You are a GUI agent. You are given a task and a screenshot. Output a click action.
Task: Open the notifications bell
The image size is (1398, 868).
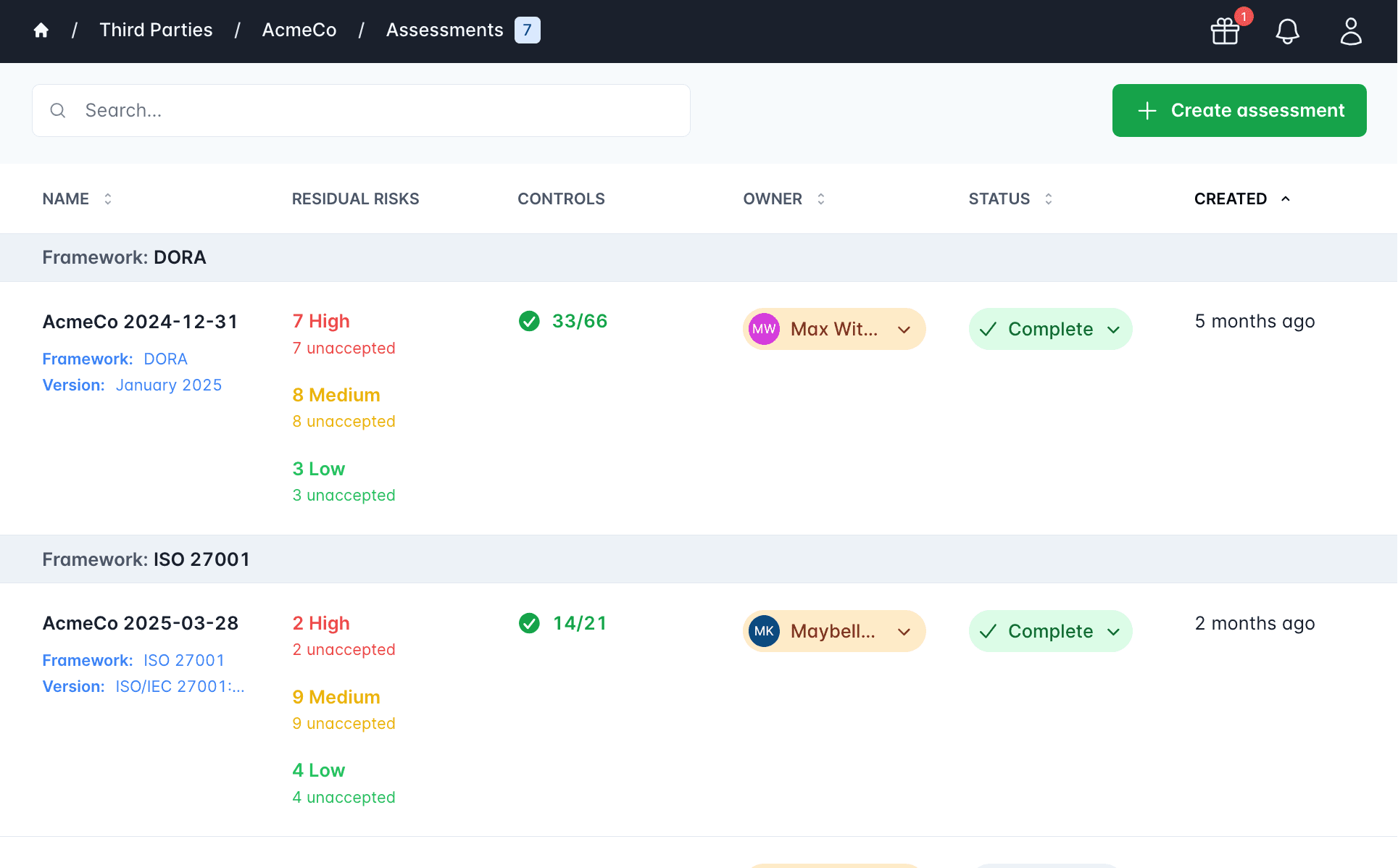click(1287, 30)
